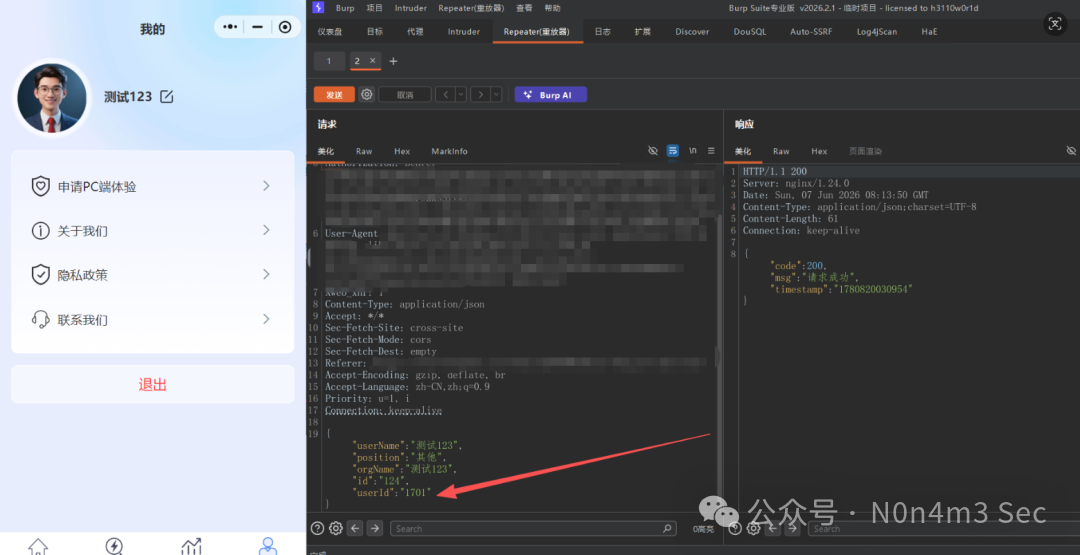Switch to the 代理 tab

click(x=415, y=32)
